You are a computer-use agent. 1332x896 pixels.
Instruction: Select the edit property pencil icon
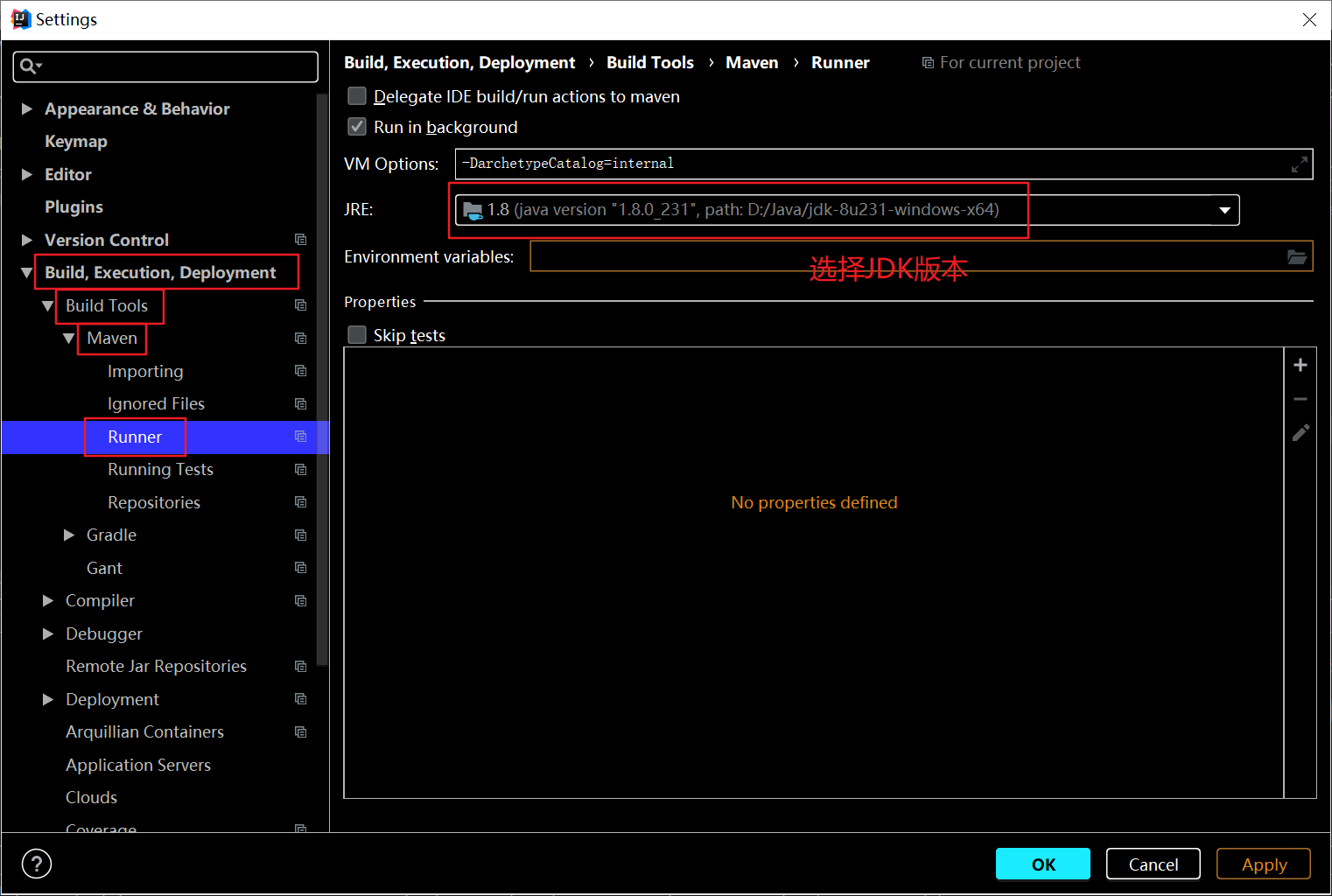tap(1300, 432)
